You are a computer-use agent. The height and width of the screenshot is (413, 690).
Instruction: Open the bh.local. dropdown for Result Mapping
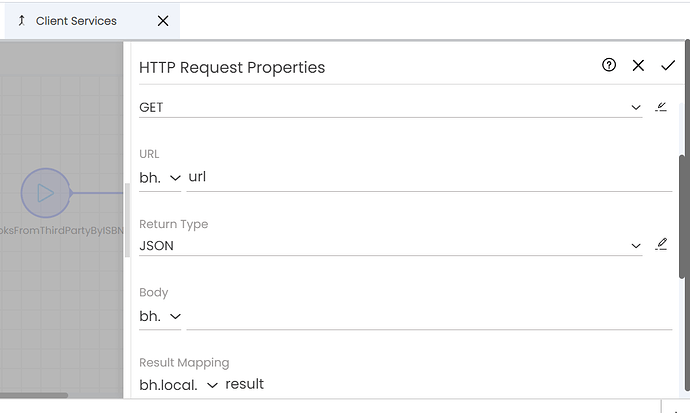[179, 385]
